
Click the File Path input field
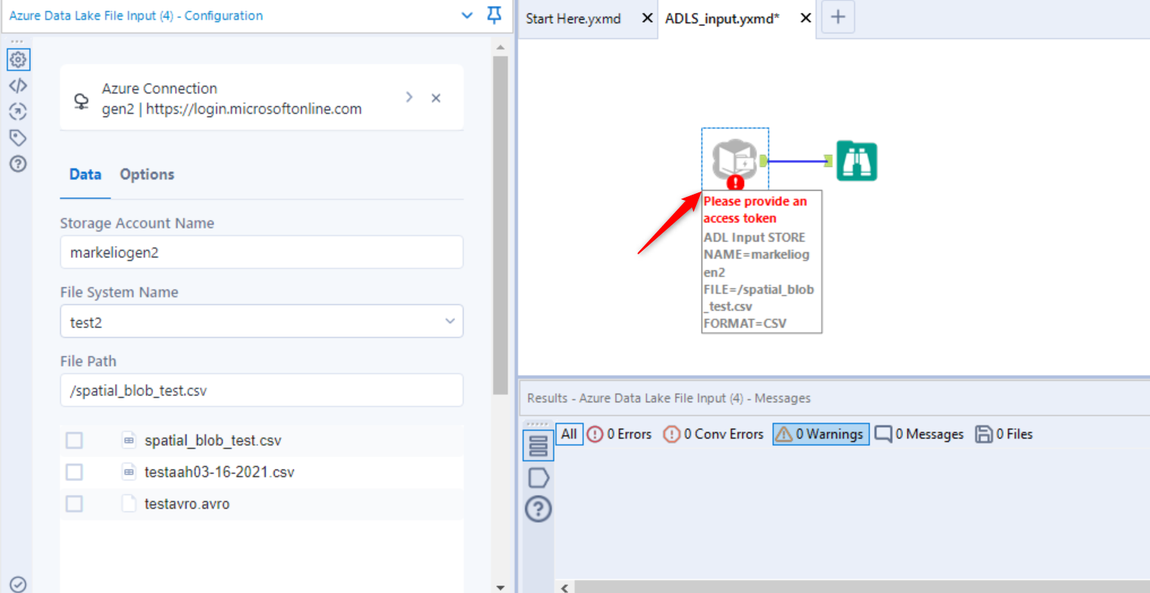click(262, 391)
